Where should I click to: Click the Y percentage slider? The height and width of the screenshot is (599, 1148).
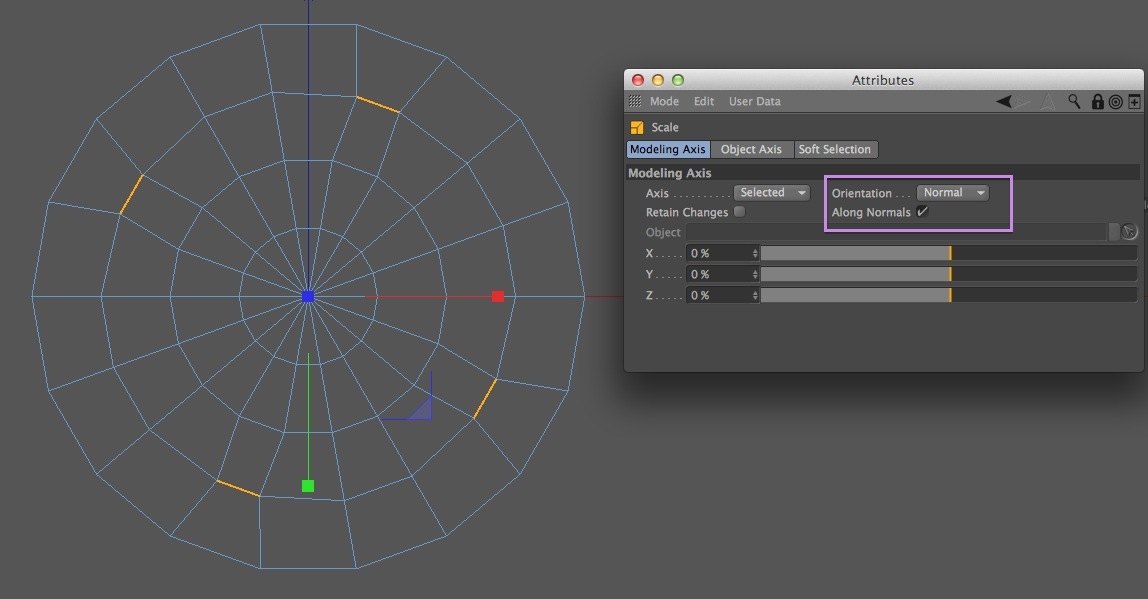(949, 274)
